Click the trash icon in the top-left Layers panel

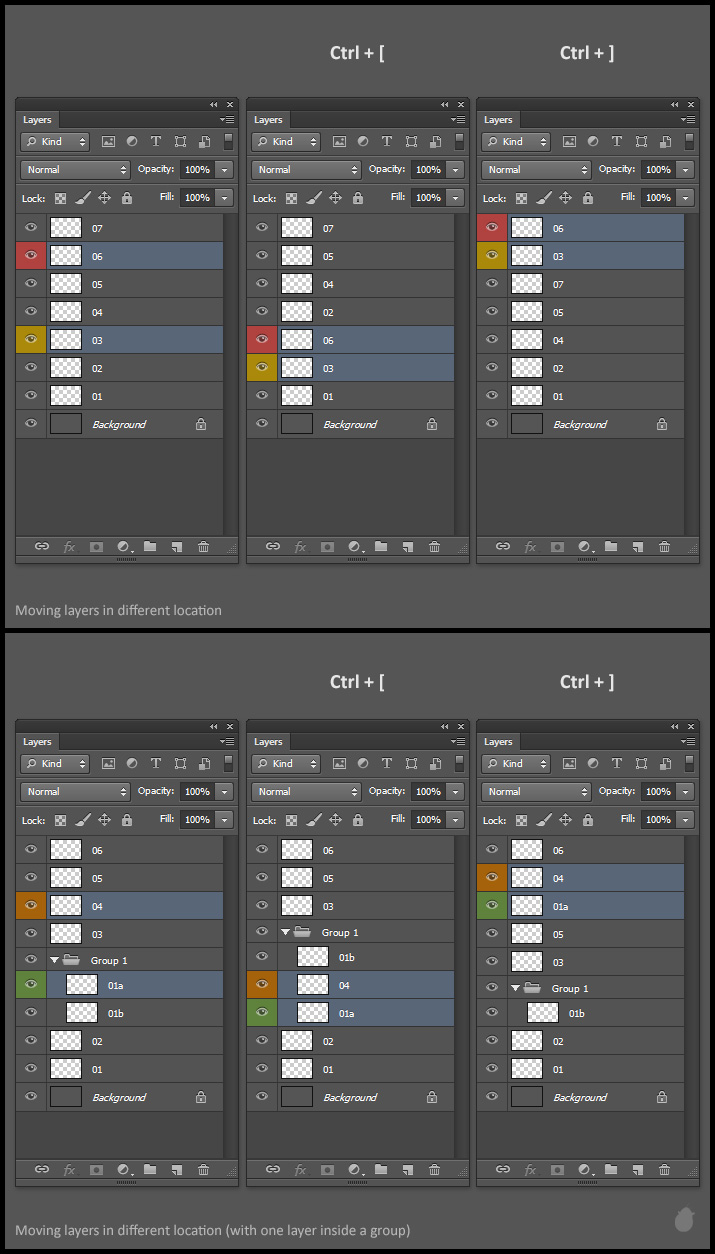(x=204, y=547)
